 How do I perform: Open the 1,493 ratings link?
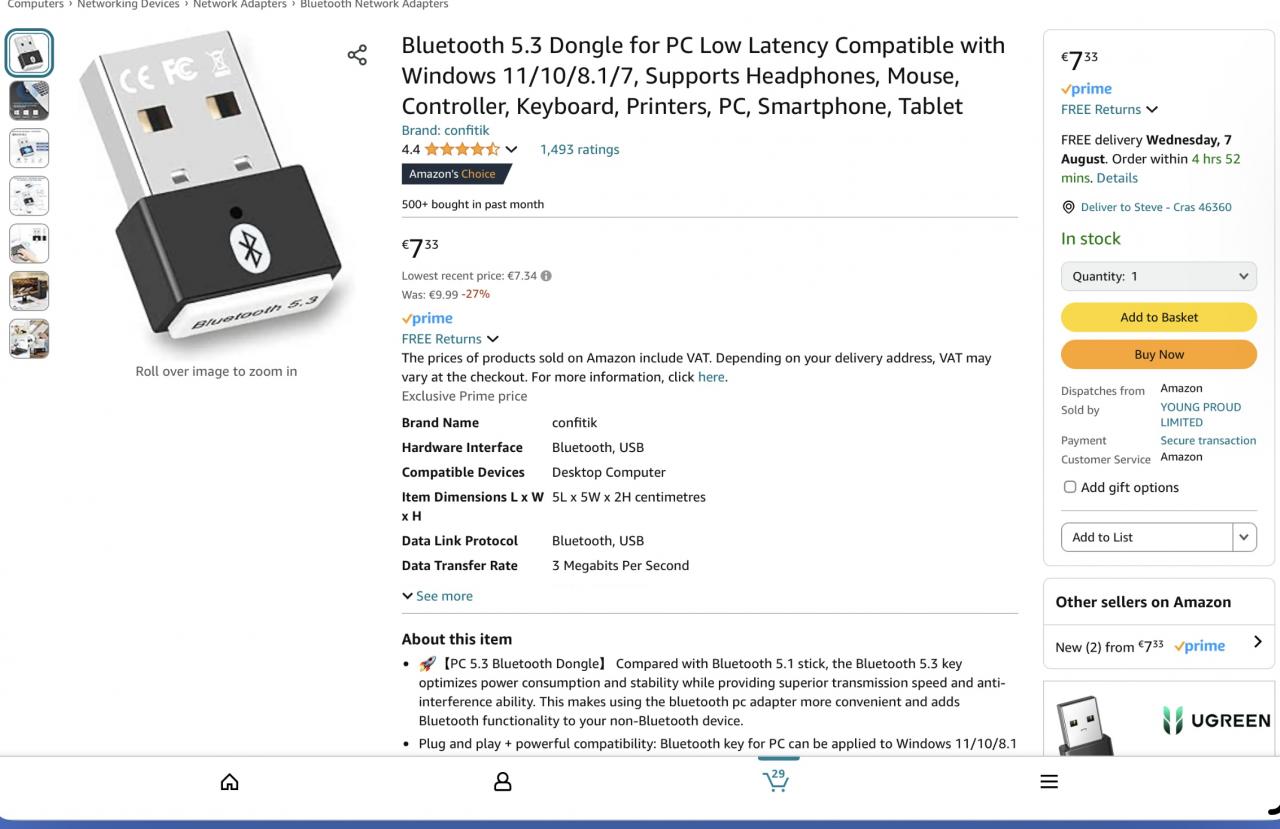[579, 150]
